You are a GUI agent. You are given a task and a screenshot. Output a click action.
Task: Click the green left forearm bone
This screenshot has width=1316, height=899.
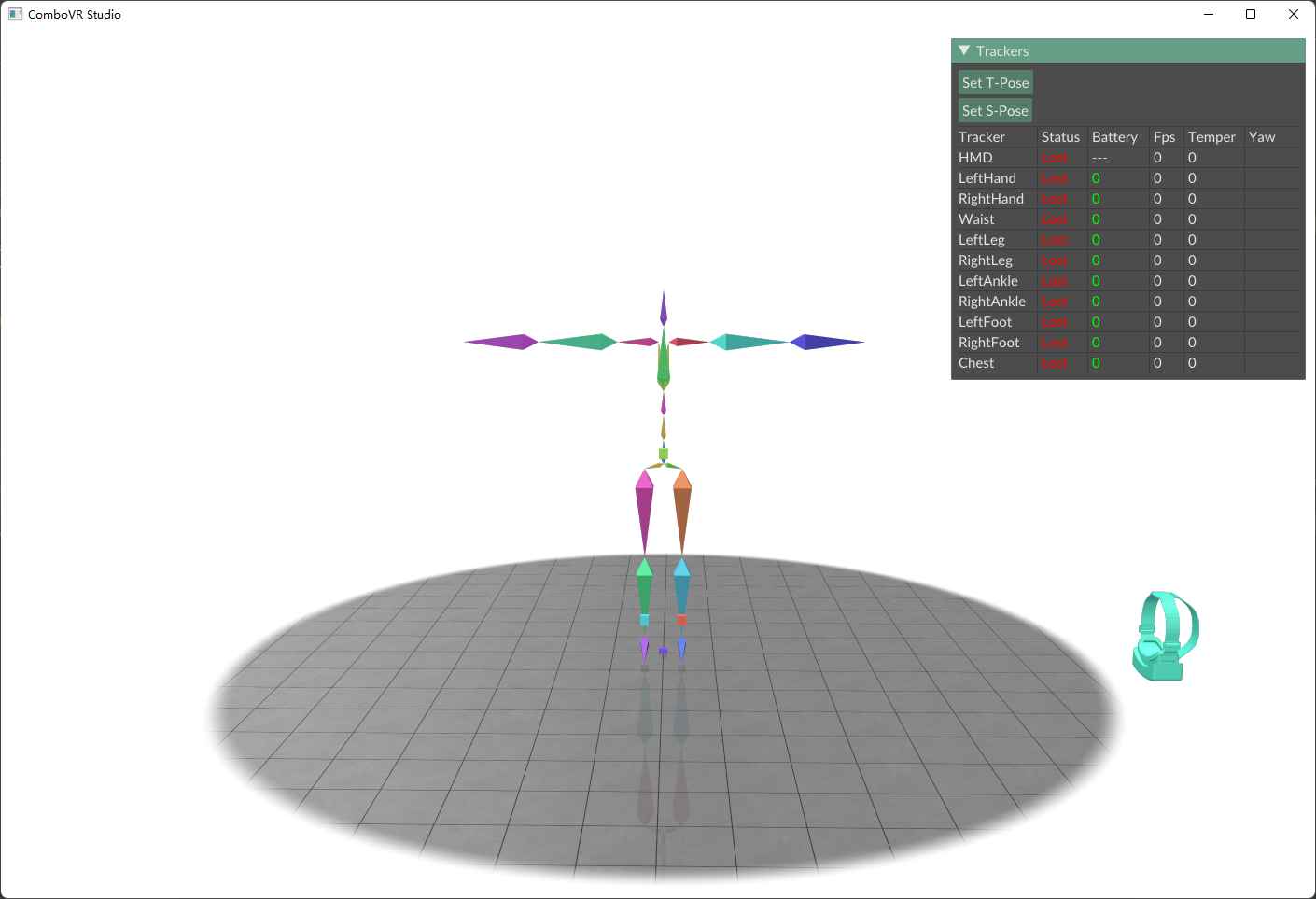click(578, 342)
